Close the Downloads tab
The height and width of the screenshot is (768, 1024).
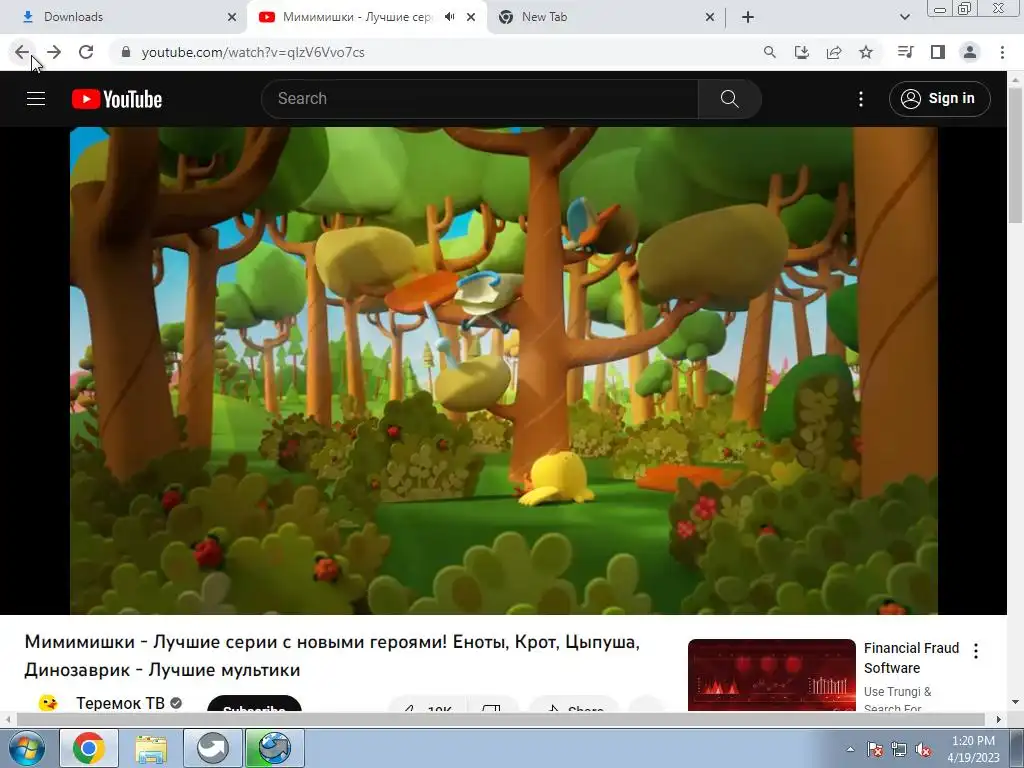232,17
